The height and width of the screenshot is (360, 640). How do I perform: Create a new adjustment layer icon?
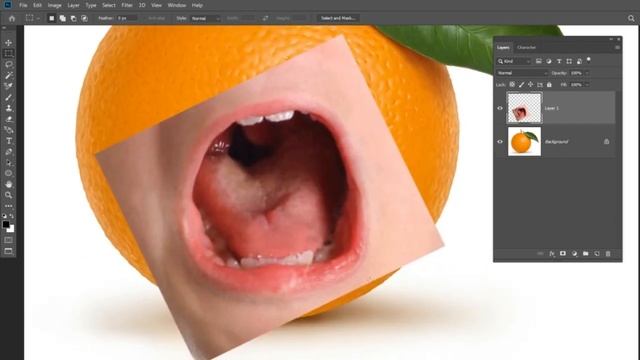pyautogui.click(x=574, y=253)
